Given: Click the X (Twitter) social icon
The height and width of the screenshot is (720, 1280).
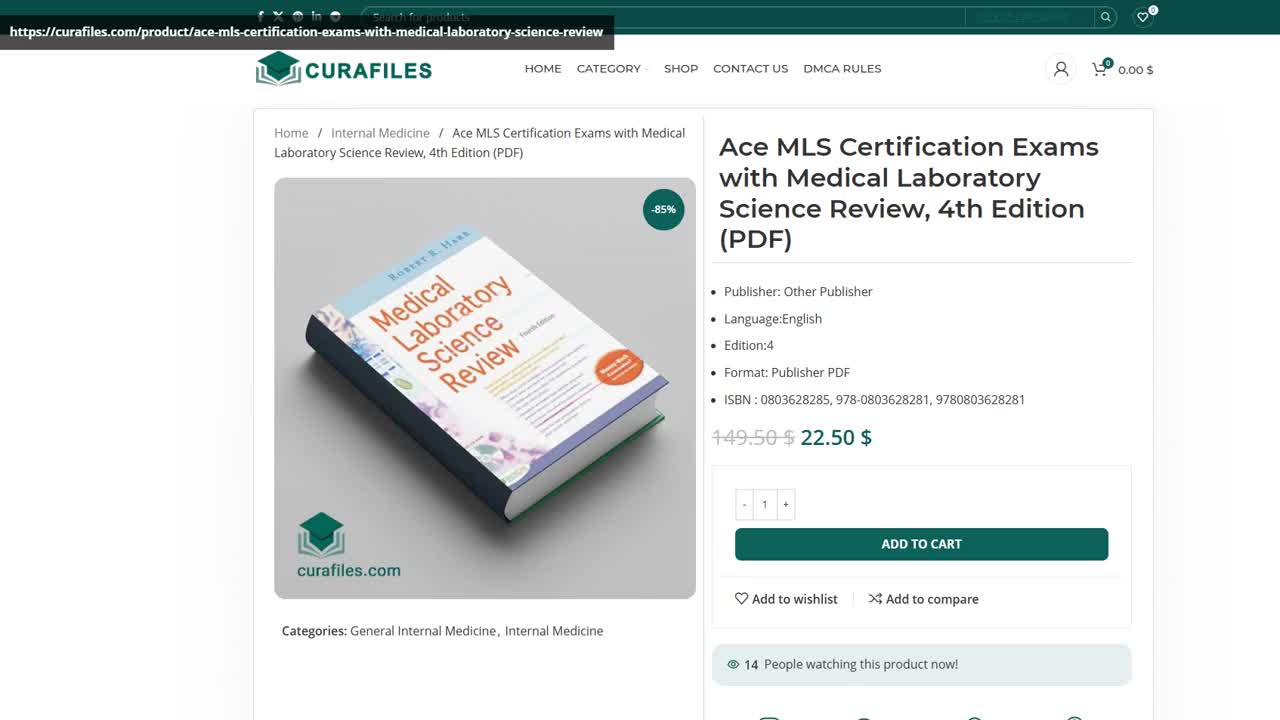Looking at the screenshot, I should [279, 16].
